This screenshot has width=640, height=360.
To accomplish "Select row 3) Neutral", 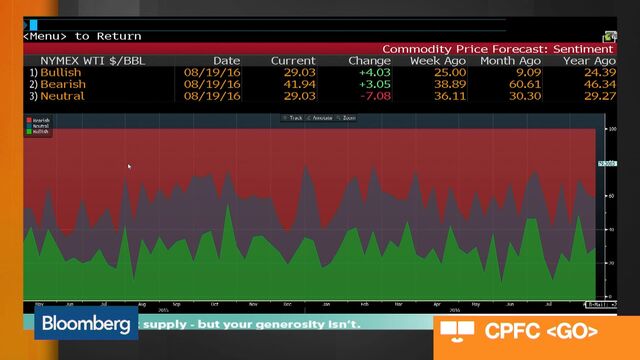I will point(320,96).
